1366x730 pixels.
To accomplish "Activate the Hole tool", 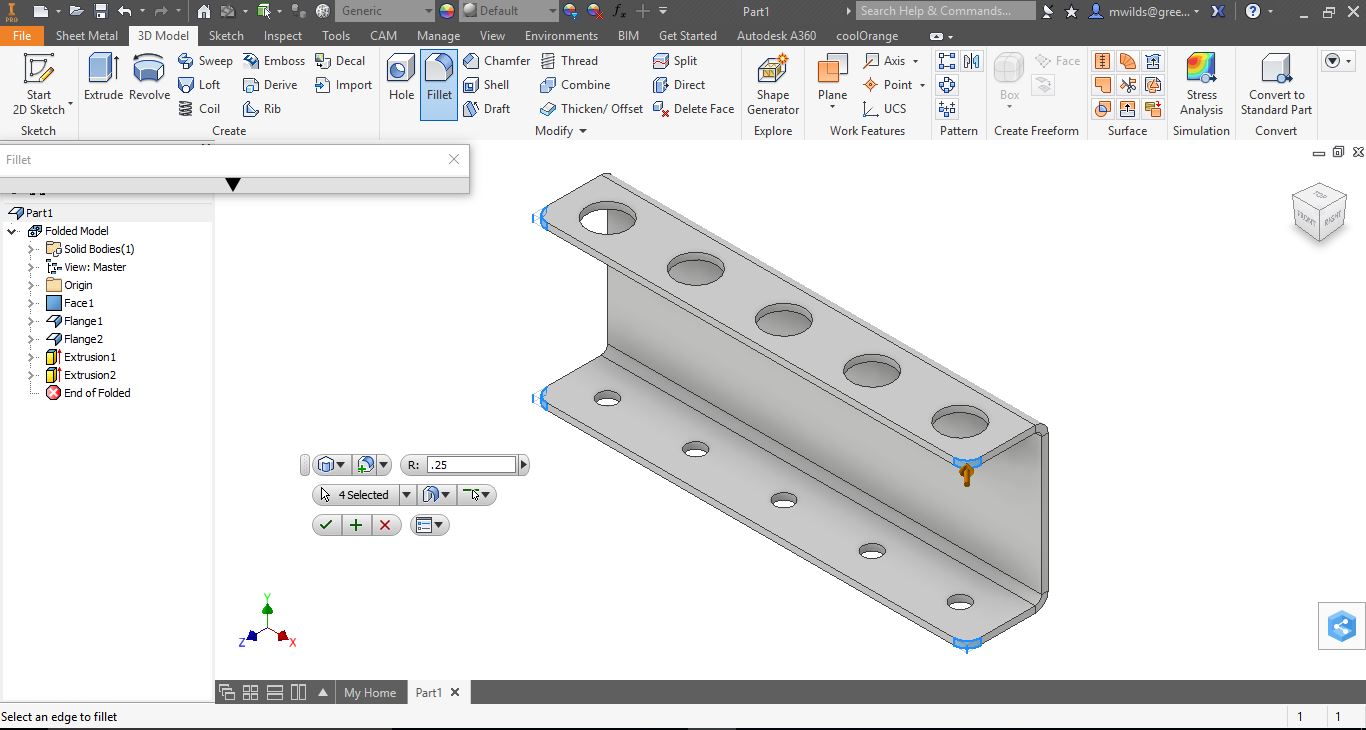I will (x=401, y=78).
